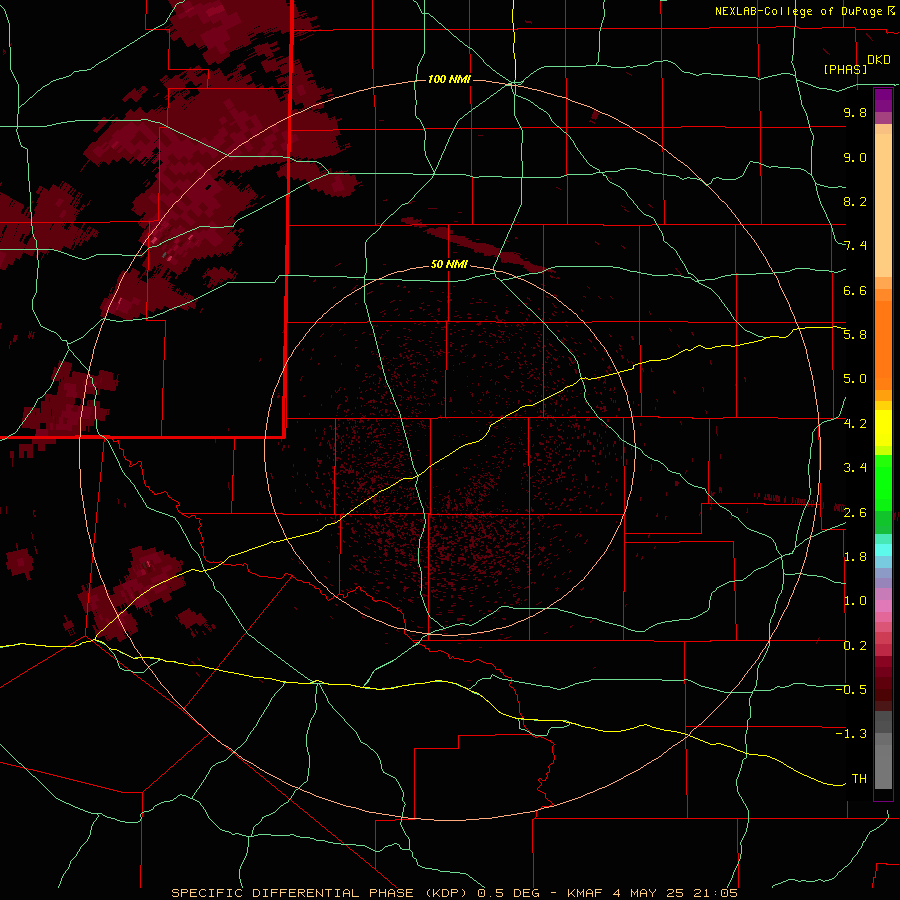The image size is (900, 900).
Task: Pick the bright green swatch near 3.4
Action: pyautogui.click(x=883, y=482)
